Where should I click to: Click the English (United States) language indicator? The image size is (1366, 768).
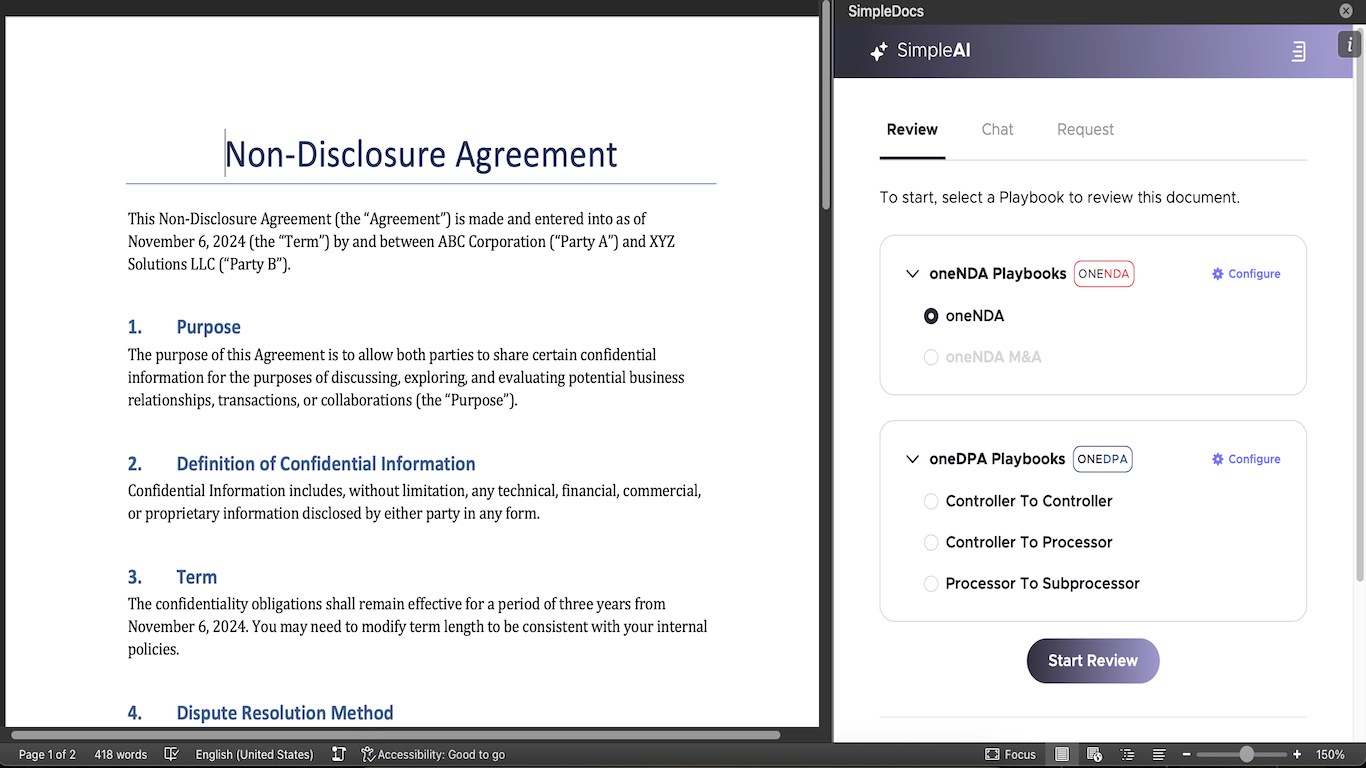[x=254, y=754]
